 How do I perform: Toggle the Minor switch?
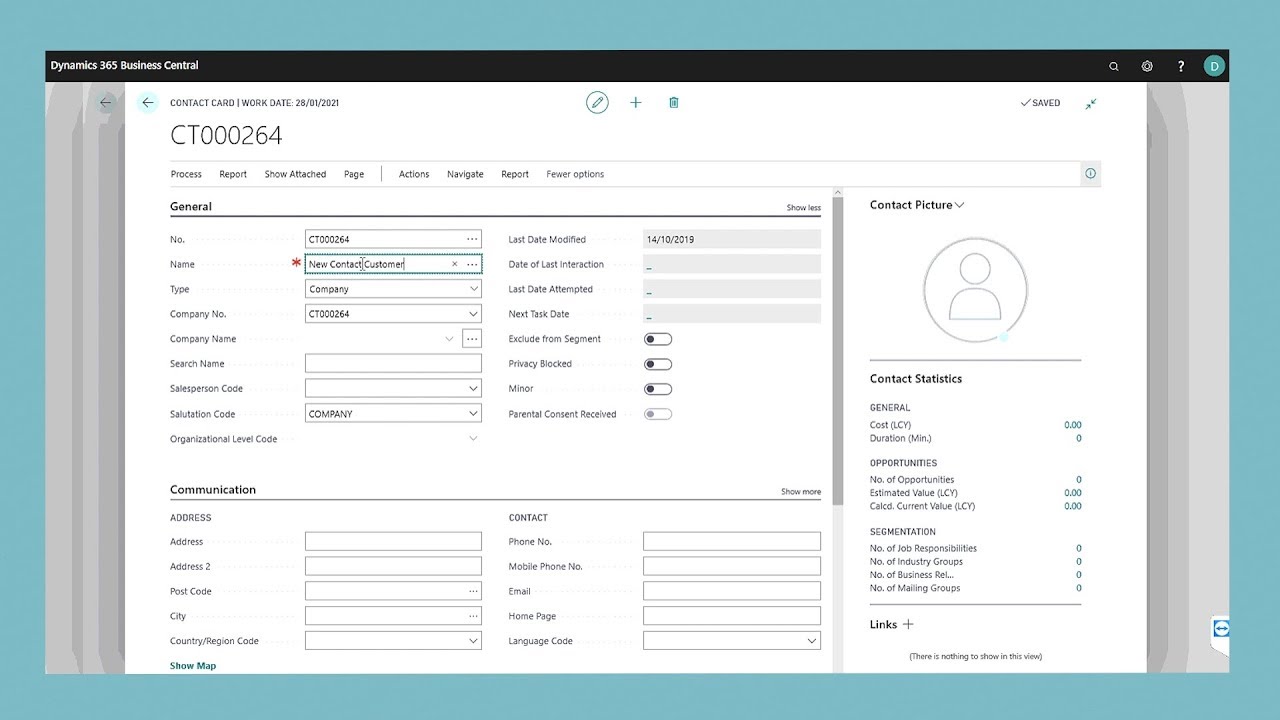658,389
